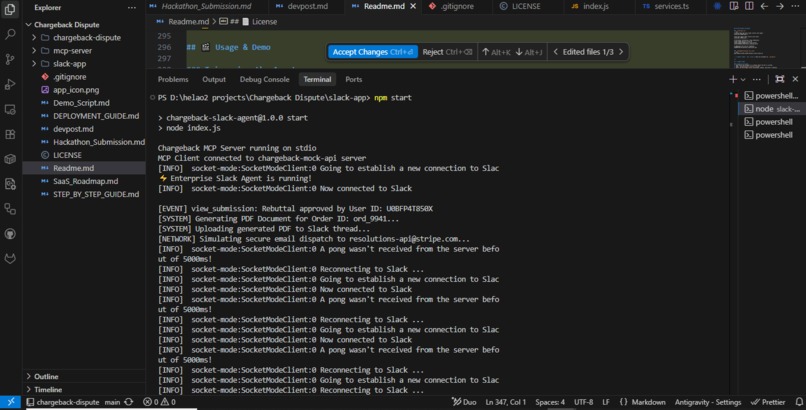
Task: Close the terminal panel
Action: click(795, 79)
